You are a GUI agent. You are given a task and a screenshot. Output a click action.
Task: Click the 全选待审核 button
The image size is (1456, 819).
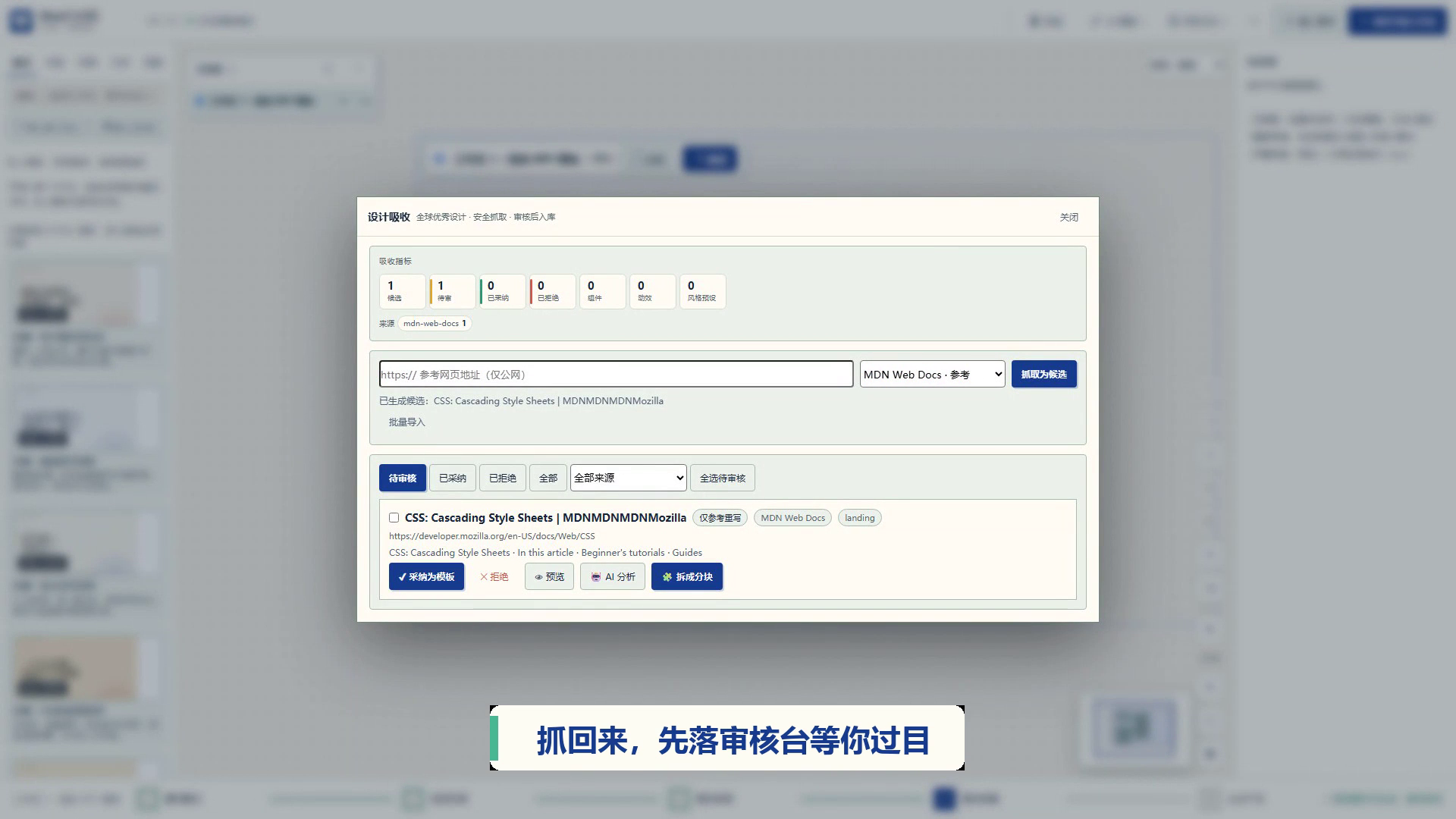click(722, 478)
